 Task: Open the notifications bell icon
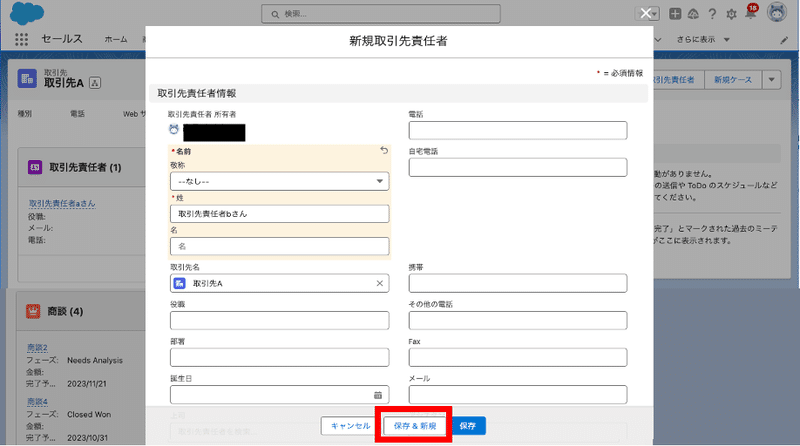(x=751, y=12)
